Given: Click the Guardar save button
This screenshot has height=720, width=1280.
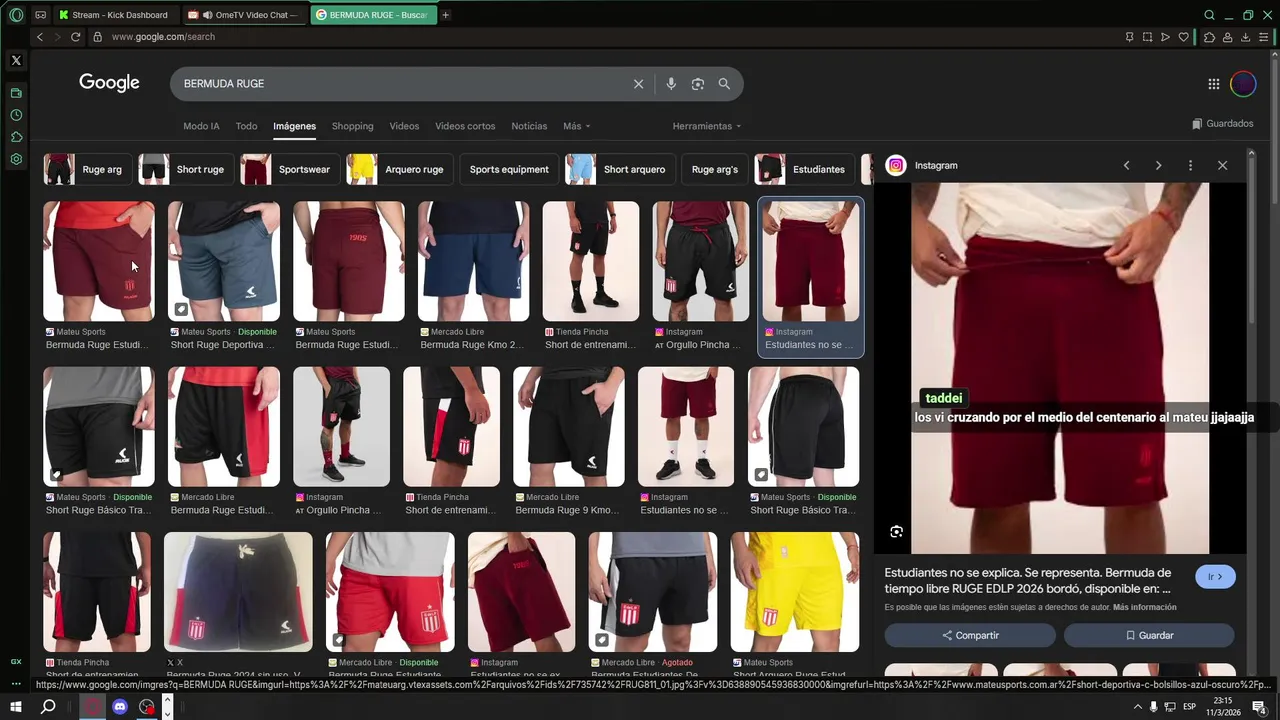Looking at the screenshot, I should click(1149, 636).
